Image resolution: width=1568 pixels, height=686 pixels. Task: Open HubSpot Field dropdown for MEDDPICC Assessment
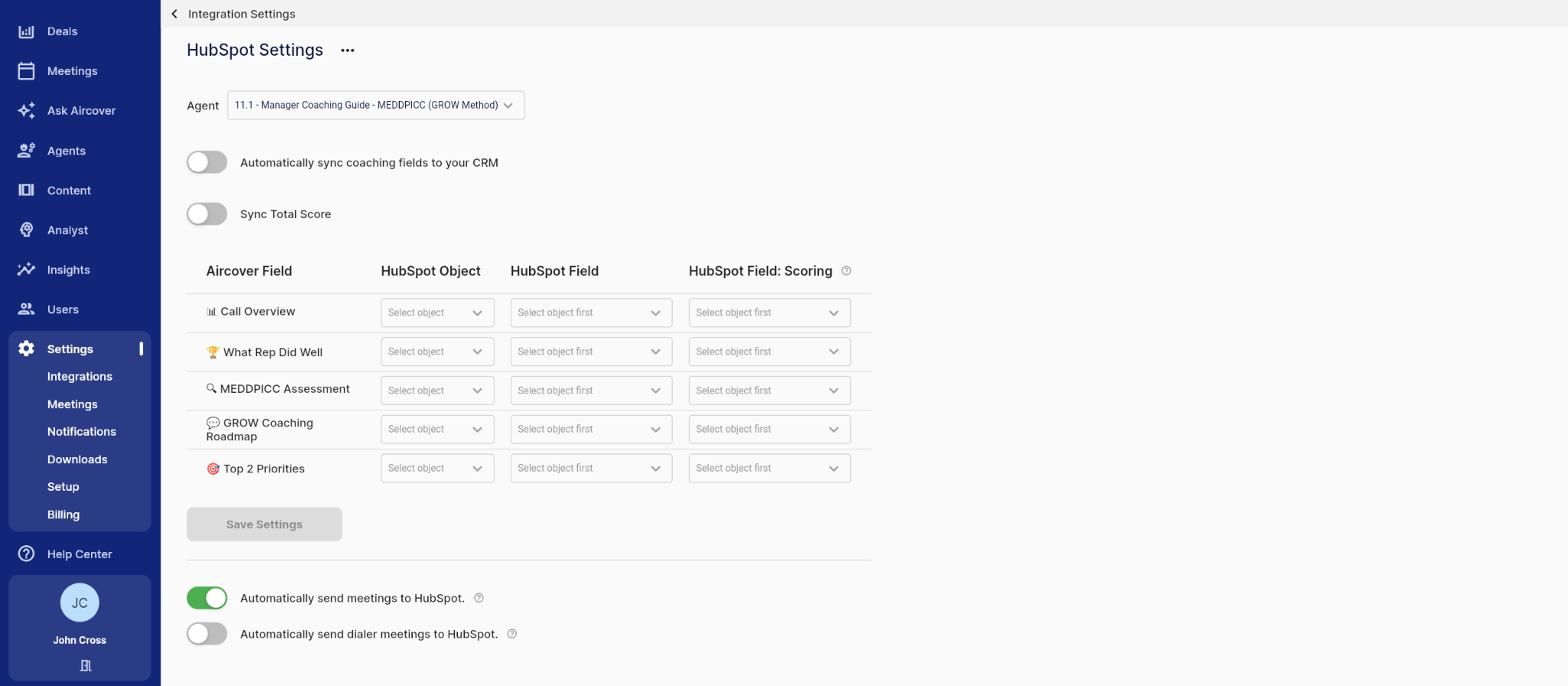tap(591, 390)
